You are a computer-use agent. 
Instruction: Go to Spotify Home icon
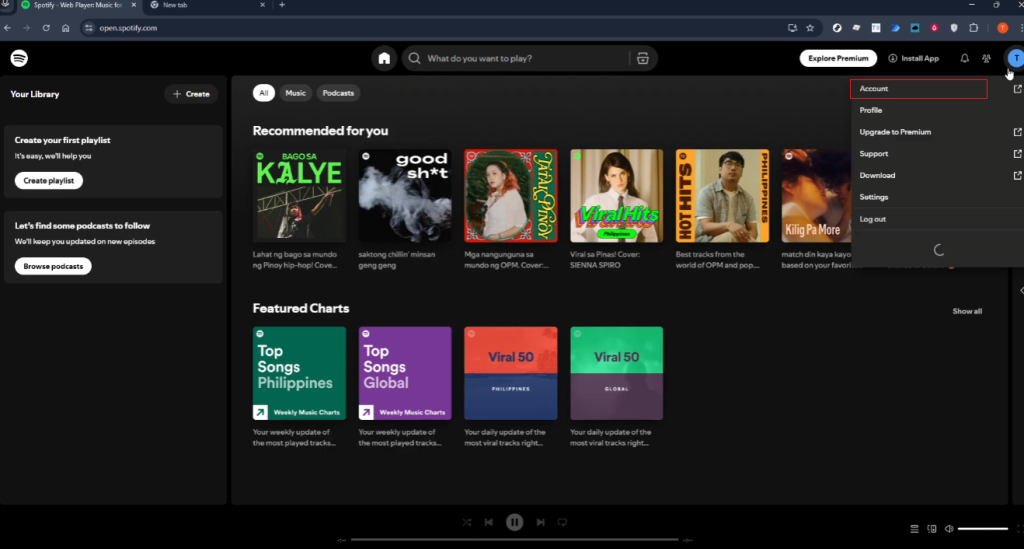[x=384, y=58]
